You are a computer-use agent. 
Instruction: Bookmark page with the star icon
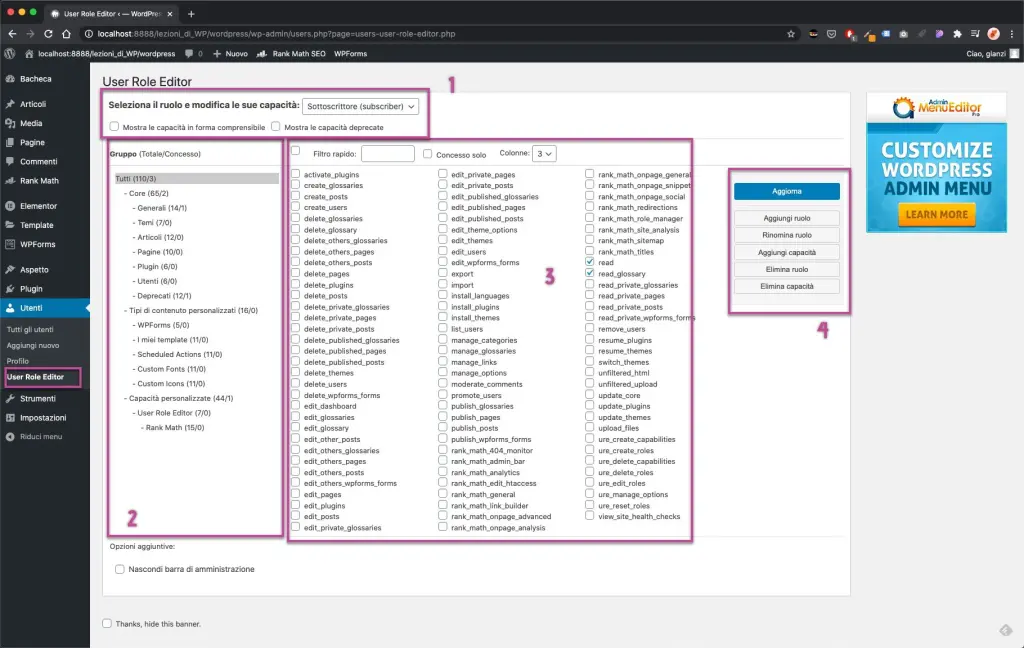tap(791, 33)
